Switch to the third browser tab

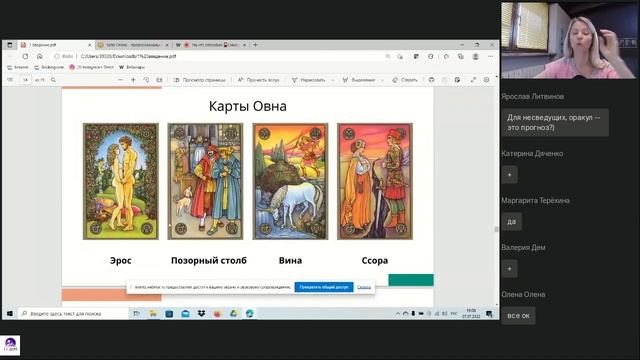(210, 44)
